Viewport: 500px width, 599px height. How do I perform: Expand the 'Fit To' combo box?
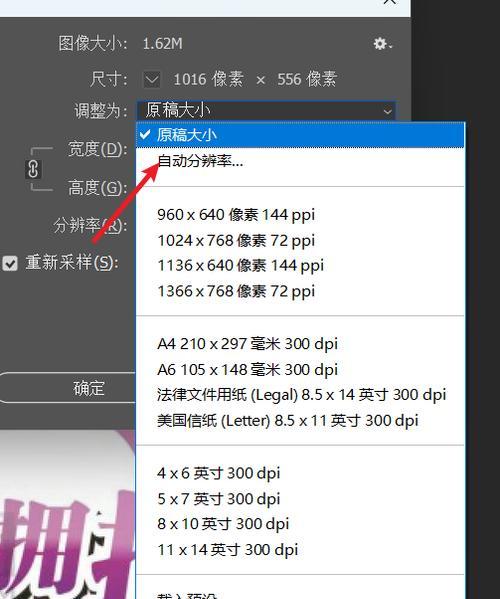point(266,111)
